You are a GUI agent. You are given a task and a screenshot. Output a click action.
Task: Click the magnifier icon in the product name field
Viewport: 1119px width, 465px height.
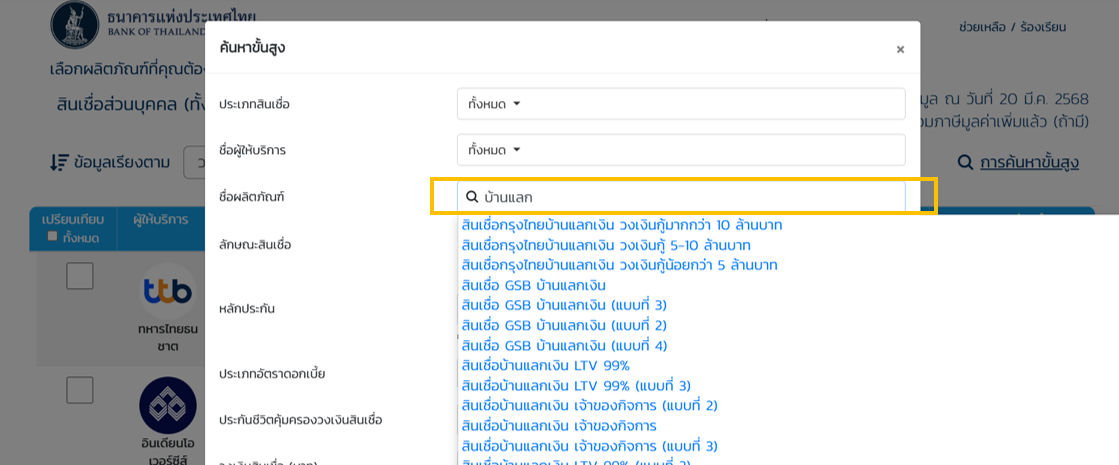[472, 197]
